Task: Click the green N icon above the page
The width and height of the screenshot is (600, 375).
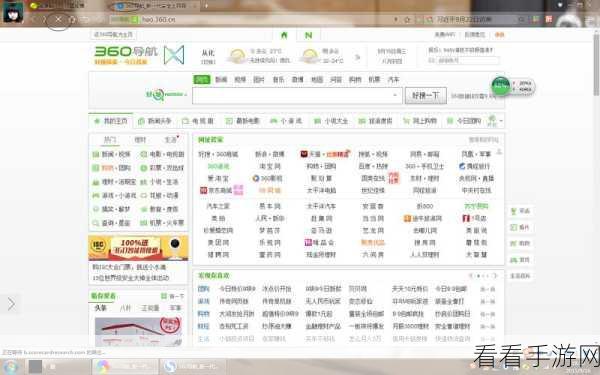Action: 308,35
